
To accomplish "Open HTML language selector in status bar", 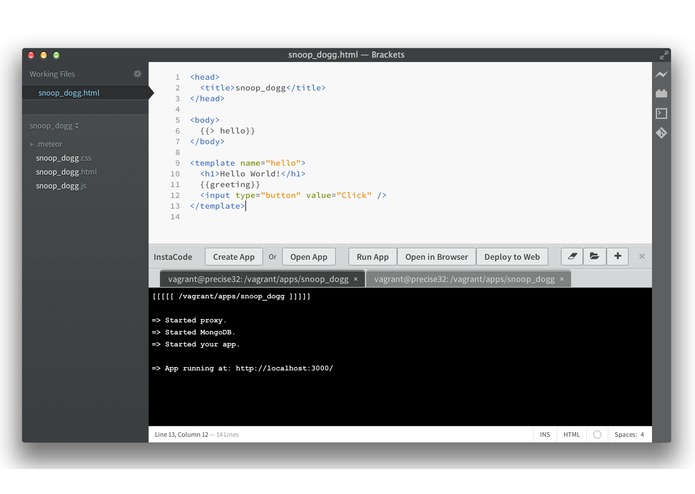I will [x=571, y=435].
